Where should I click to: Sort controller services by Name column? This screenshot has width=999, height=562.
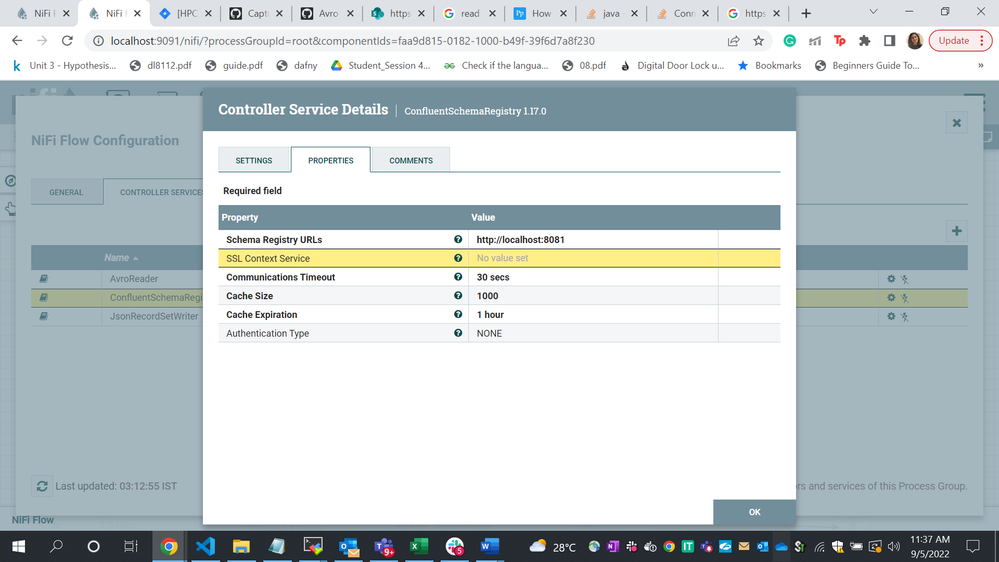121,257
